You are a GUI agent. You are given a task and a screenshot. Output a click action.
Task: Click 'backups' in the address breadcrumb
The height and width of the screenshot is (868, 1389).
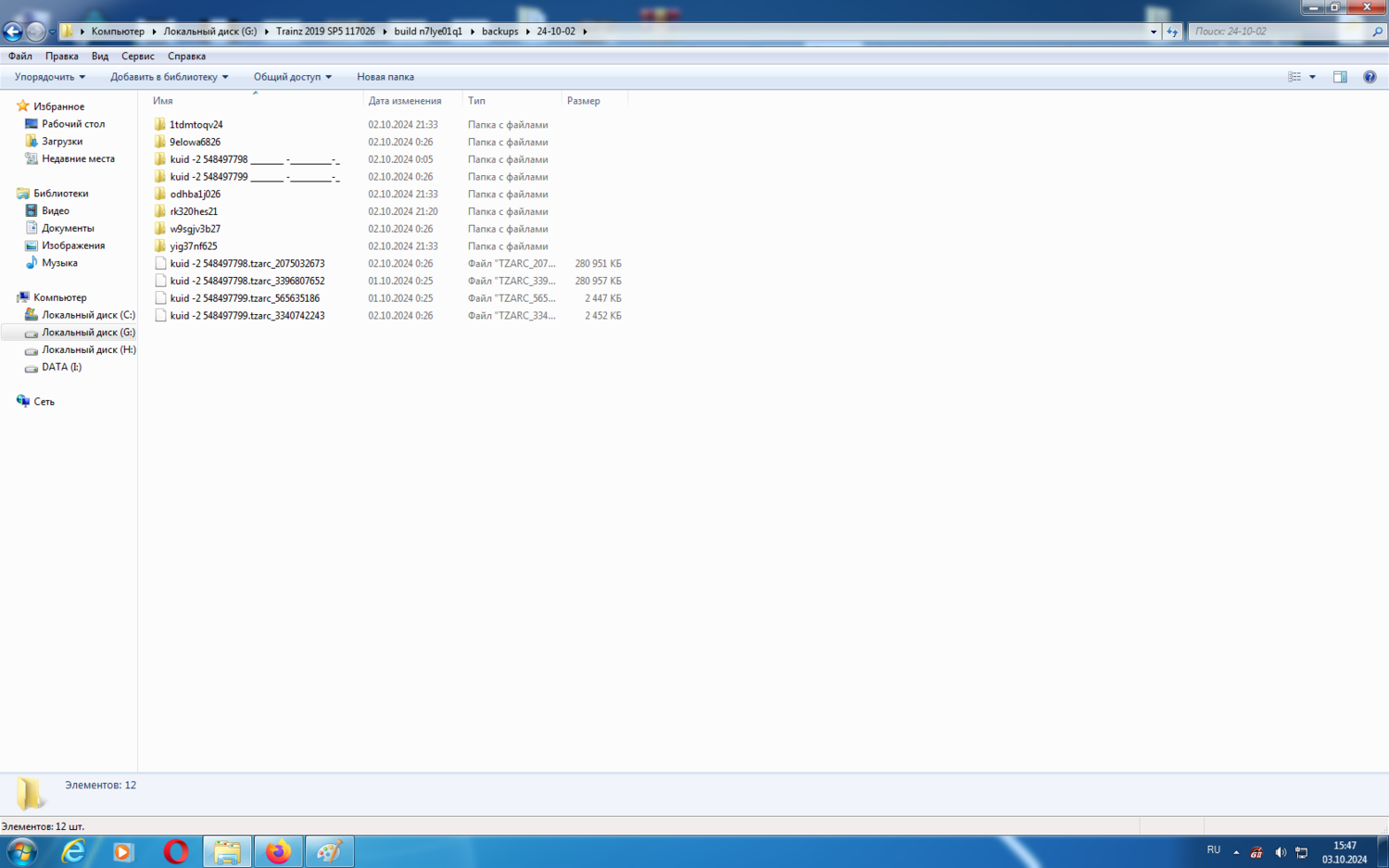[499, 31]
